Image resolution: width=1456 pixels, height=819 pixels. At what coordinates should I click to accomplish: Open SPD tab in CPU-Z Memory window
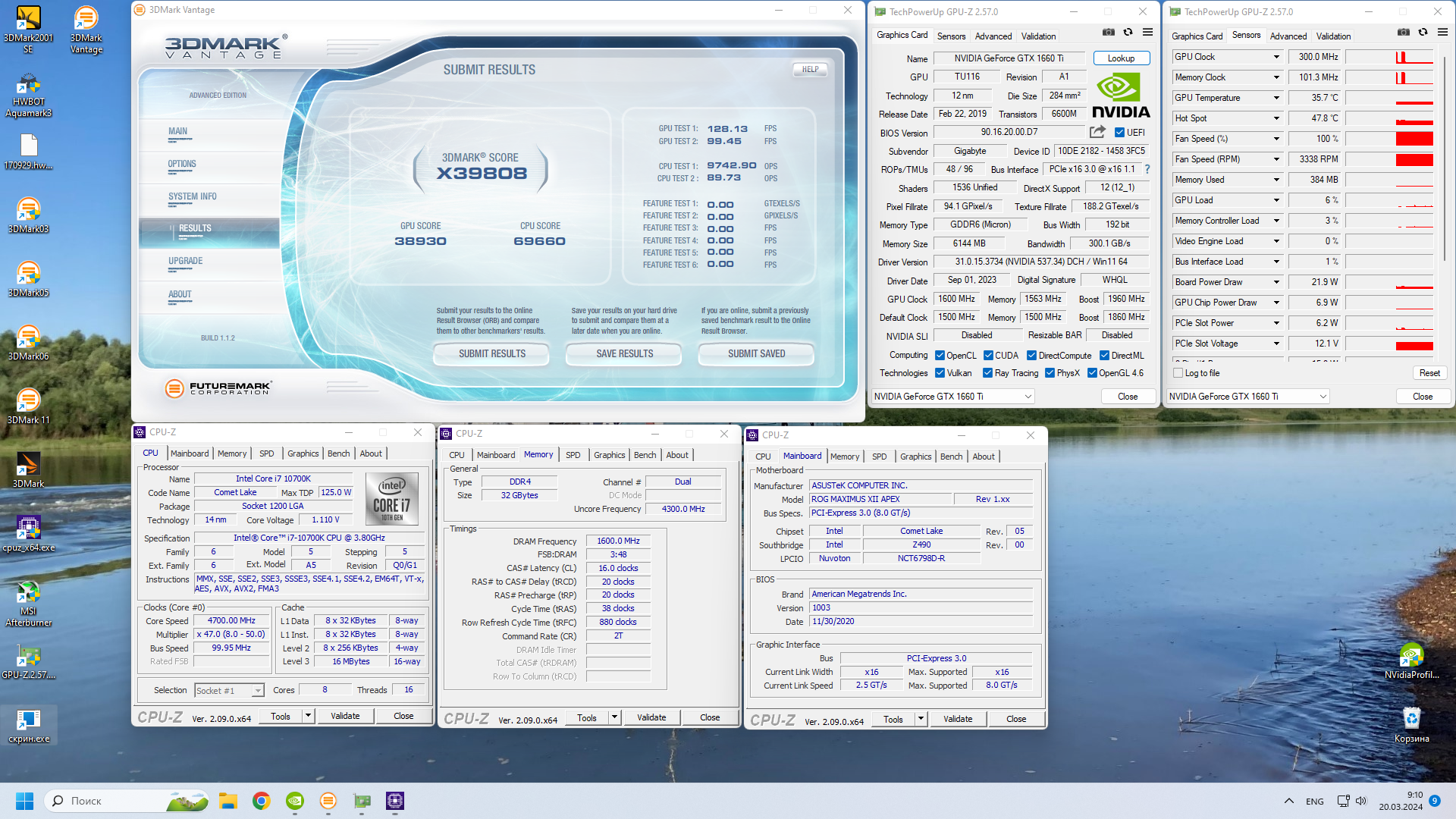pos(573,455)
